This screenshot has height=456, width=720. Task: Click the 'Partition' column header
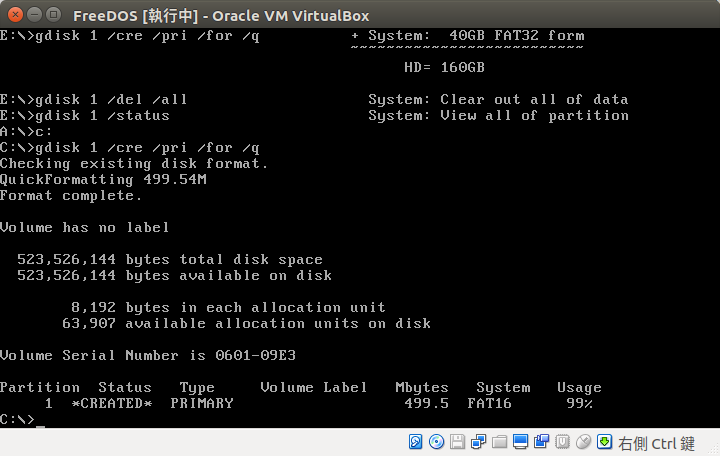[40, 388]
